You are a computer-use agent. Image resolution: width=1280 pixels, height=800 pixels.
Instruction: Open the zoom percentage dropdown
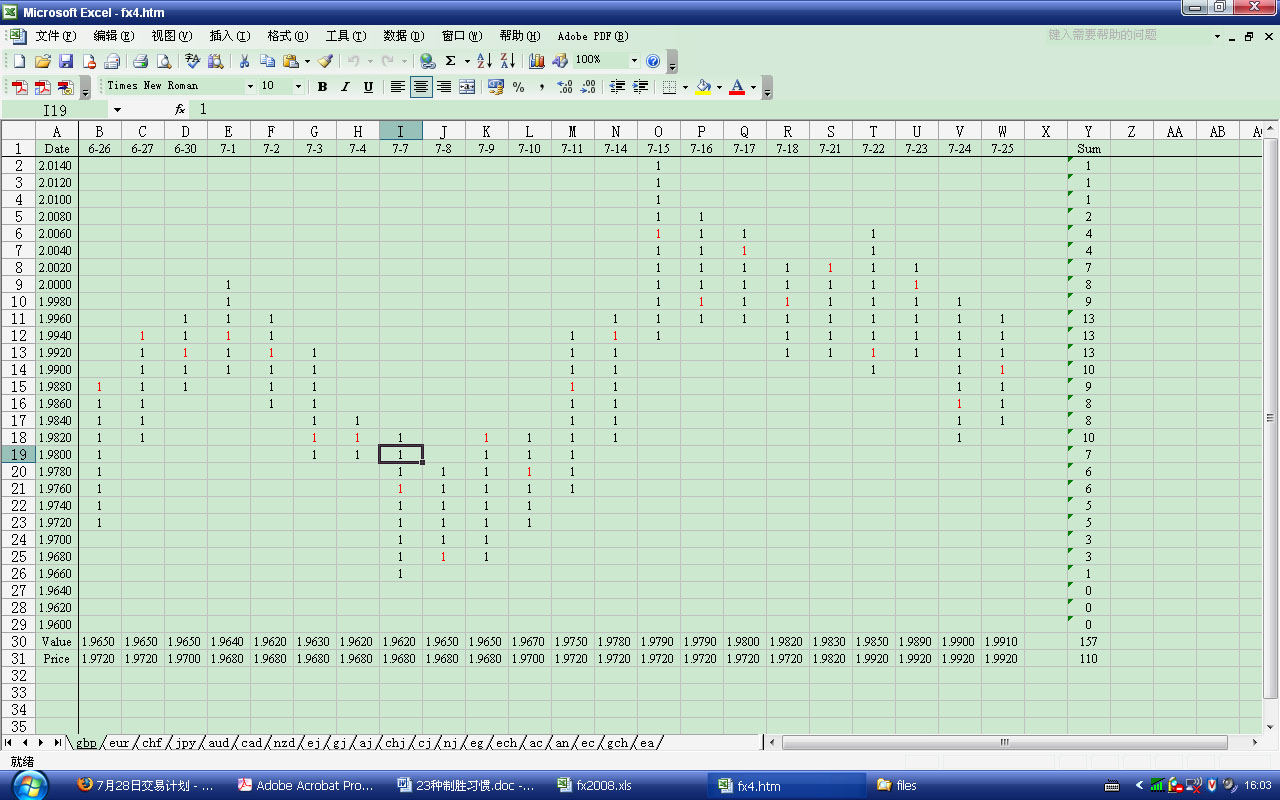(634, 61)
